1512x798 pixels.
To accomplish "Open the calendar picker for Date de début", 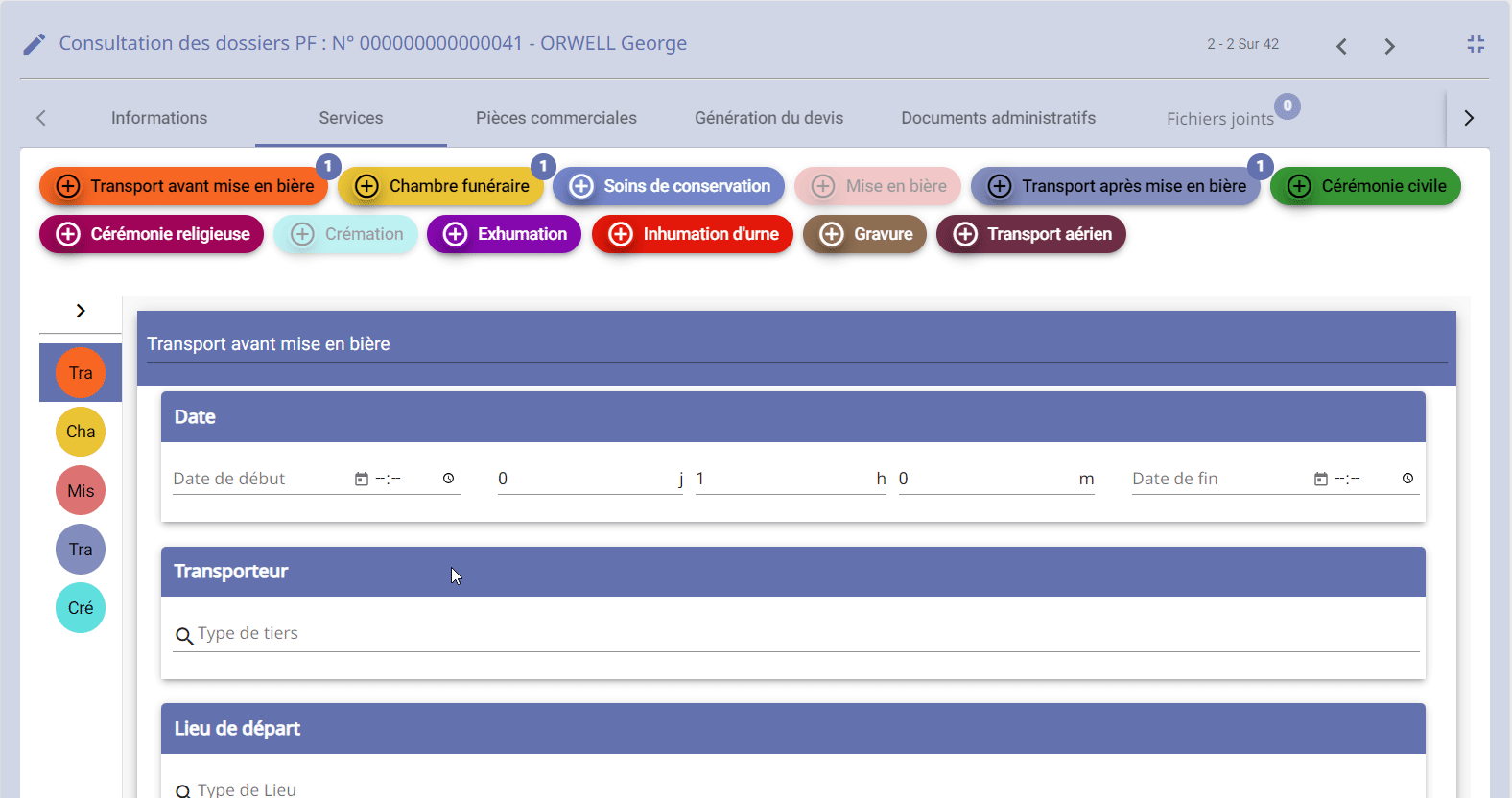I will pyautogui.click(x=362, y=479).
